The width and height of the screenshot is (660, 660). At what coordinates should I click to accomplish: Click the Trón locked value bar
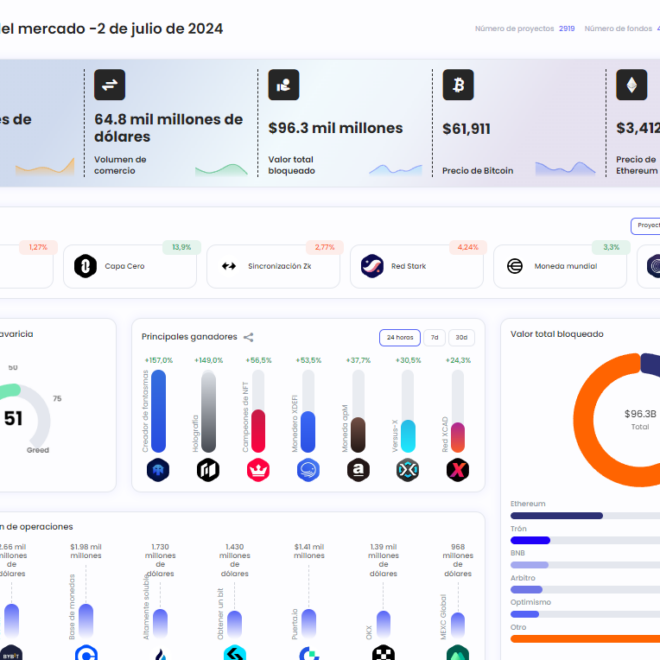[x=531, y=540]
